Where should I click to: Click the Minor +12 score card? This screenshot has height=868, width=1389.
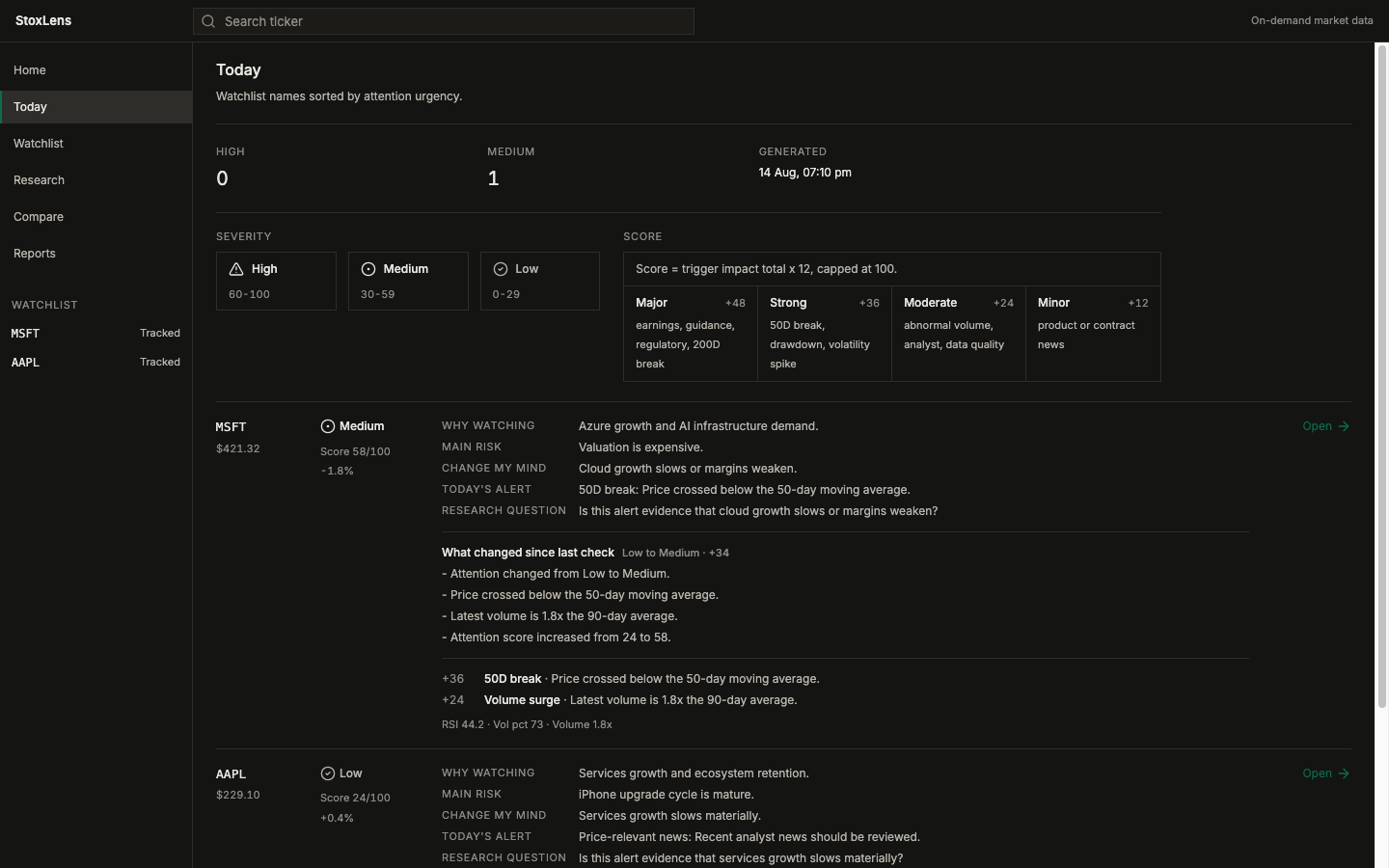(x=1093, y=333)
